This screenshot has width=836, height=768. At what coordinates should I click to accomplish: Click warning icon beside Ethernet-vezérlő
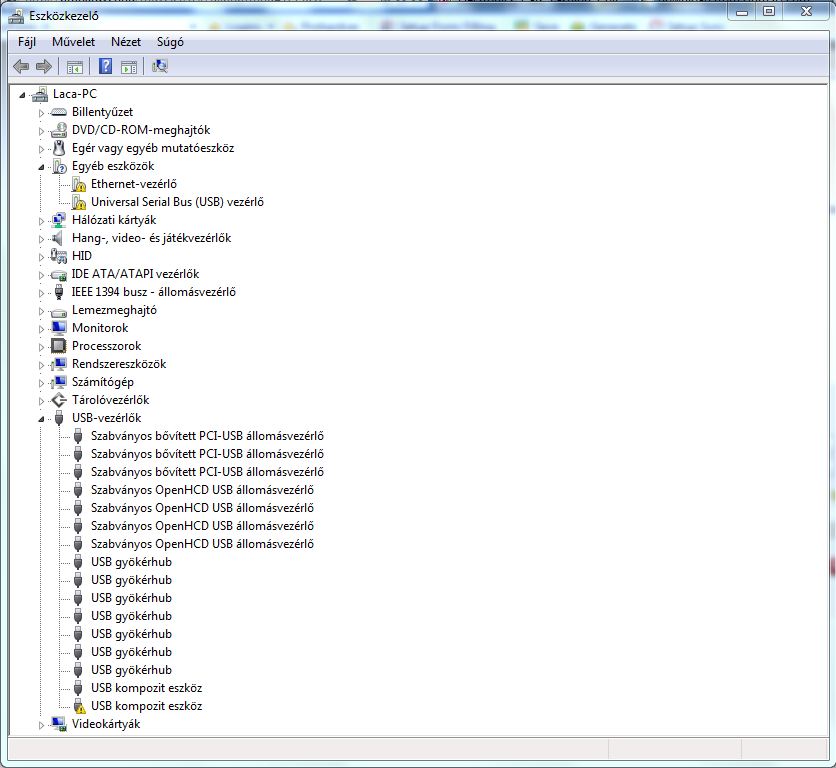click(x=78, y=185)
